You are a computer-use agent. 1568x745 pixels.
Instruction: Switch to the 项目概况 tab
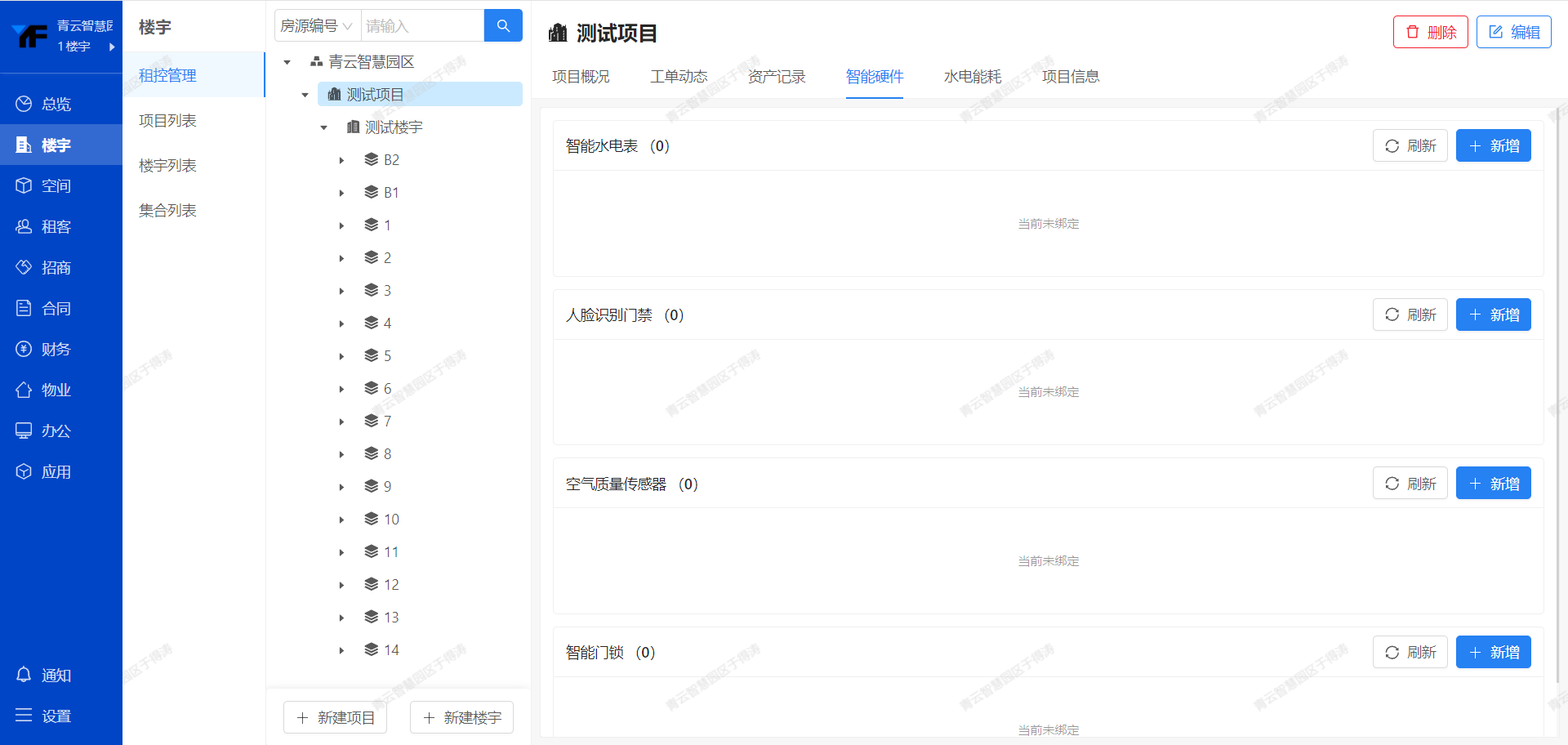(x=581, y=77)
